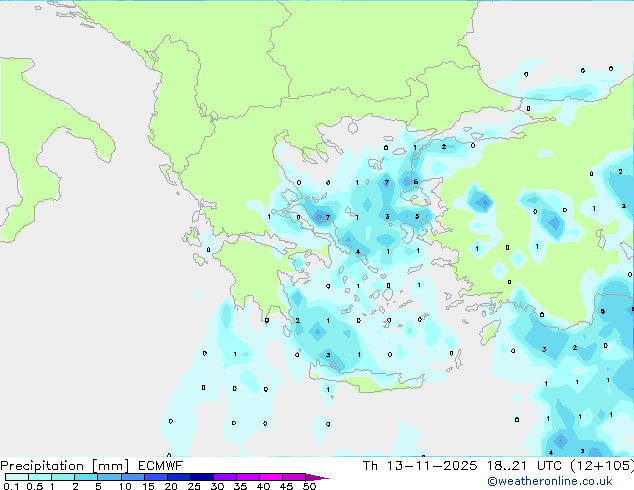Click the legend label '0.1'

pyautogui.click(x=11, y=486)
